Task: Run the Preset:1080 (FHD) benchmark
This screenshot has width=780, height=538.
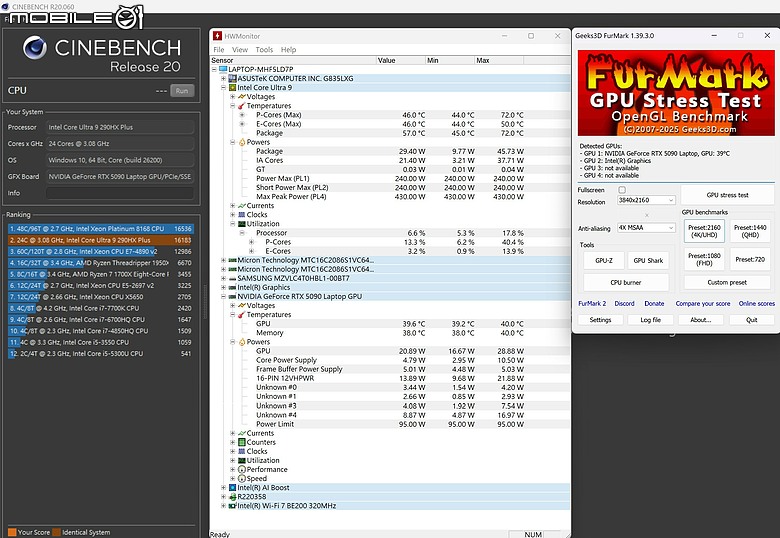Action: point(704,260)
